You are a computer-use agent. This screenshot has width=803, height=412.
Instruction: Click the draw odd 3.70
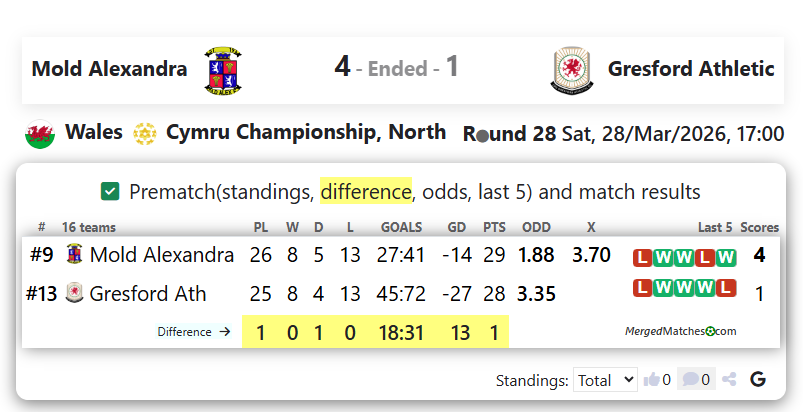tap(591, 255)
